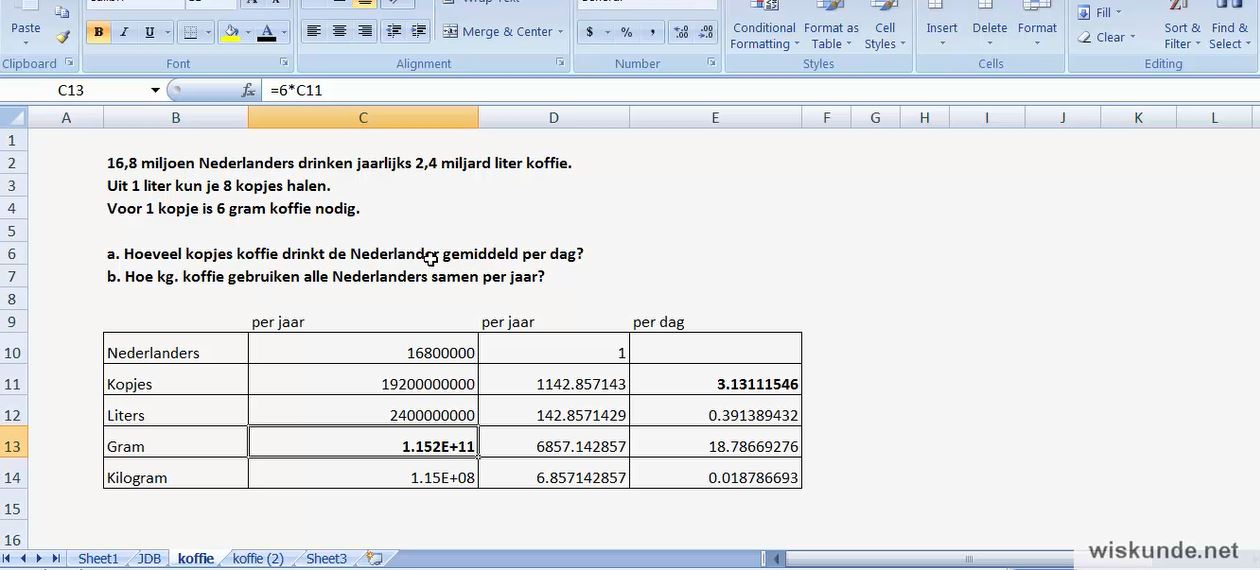Switch to Sheet3 tab

point(326,559)
